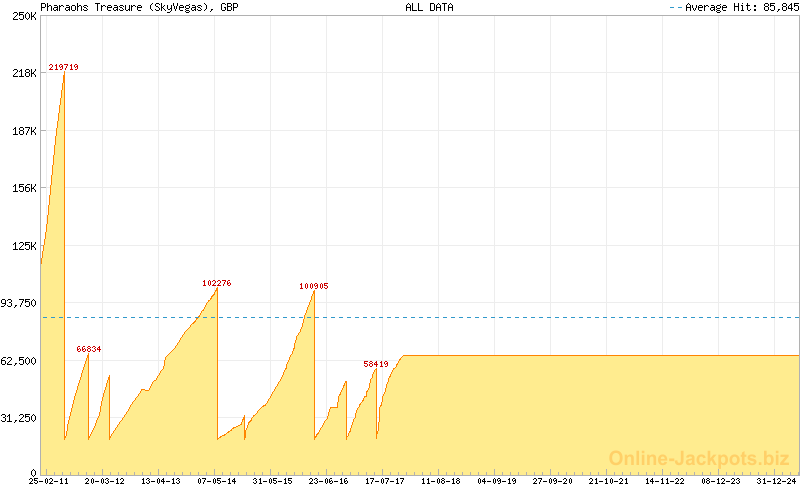Select the 07-05-14 date marker
Screen dimensions: 800x490
216,481
